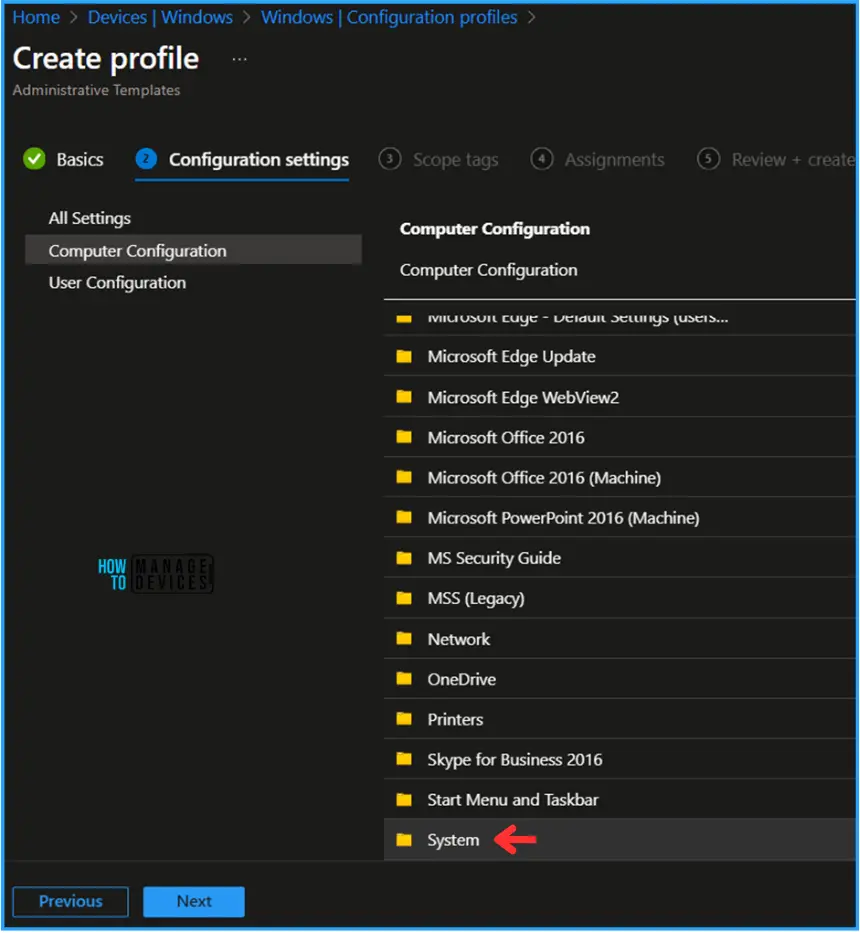Click the step 5 circle for Review + create
Image resolution: width=860 pixels, height=933 pixels.
click(x=708, y=159)
